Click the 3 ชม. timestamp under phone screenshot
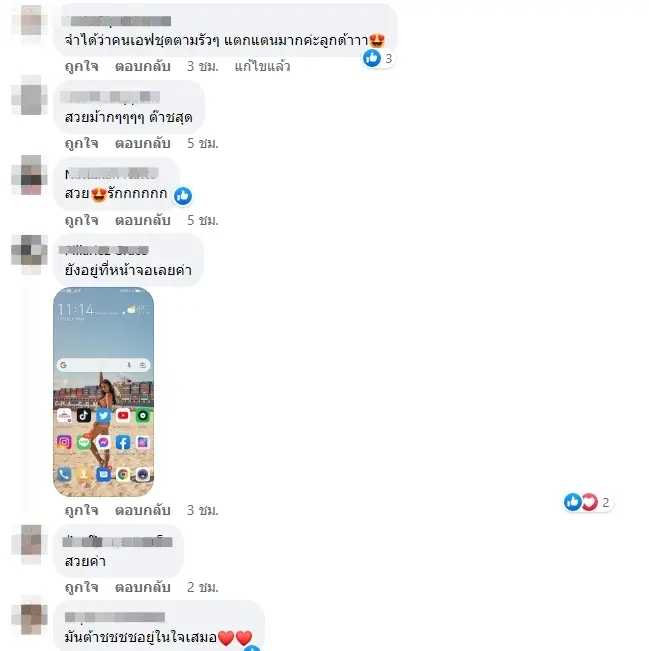 tap(203, 510)
